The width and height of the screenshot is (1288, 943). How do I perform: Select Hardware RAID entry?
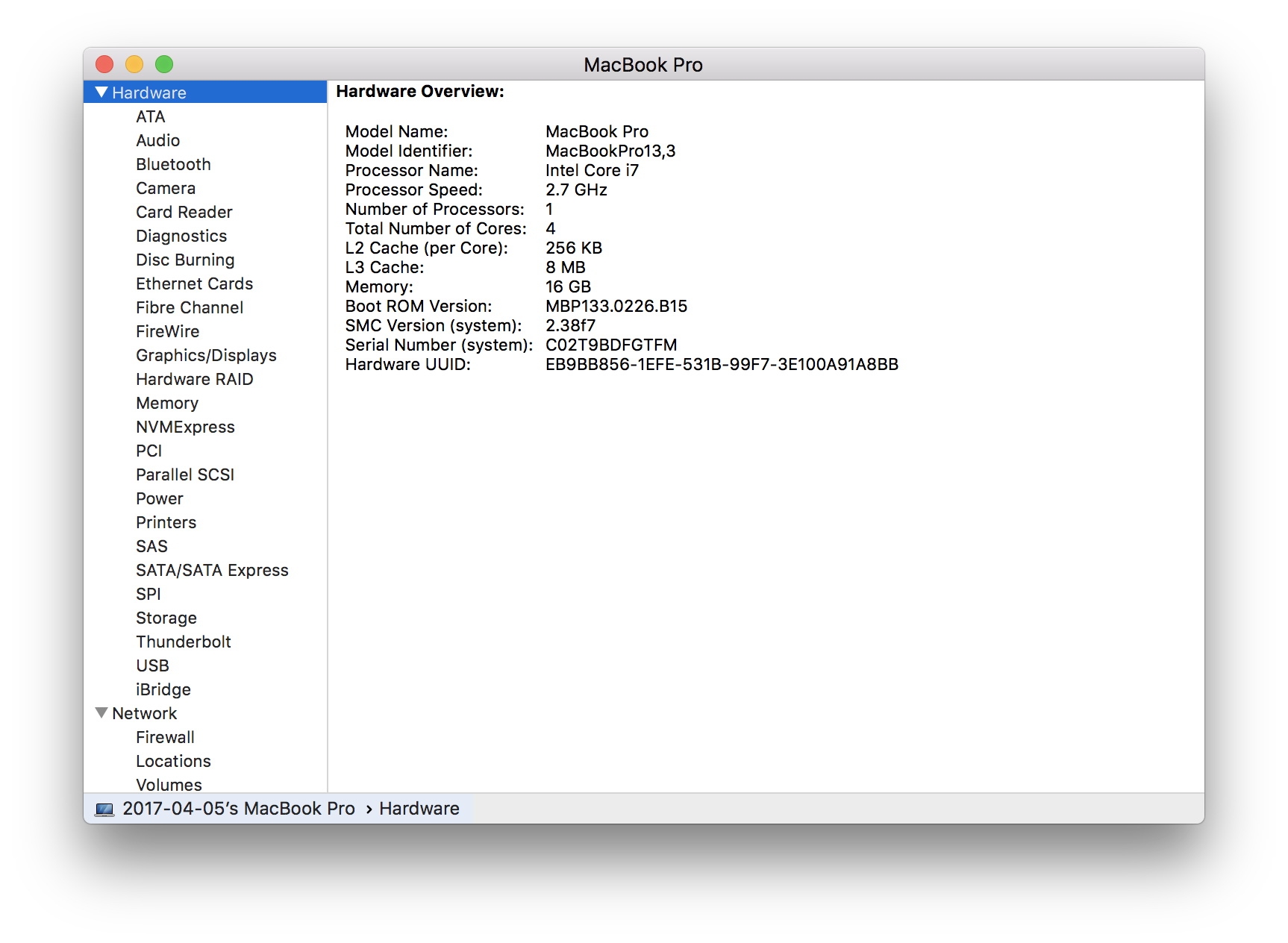coord(195,379)
